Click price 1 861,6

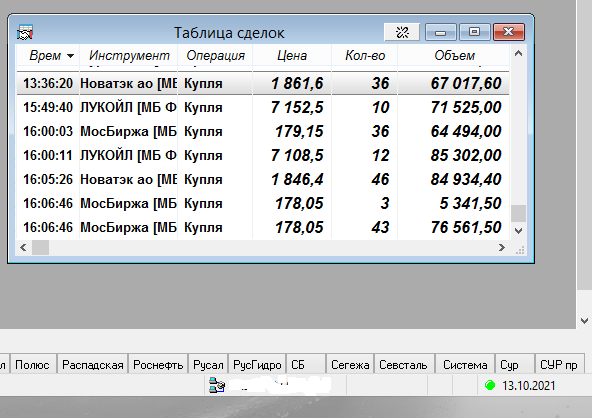pyautogui.click(x=297, y=83)
